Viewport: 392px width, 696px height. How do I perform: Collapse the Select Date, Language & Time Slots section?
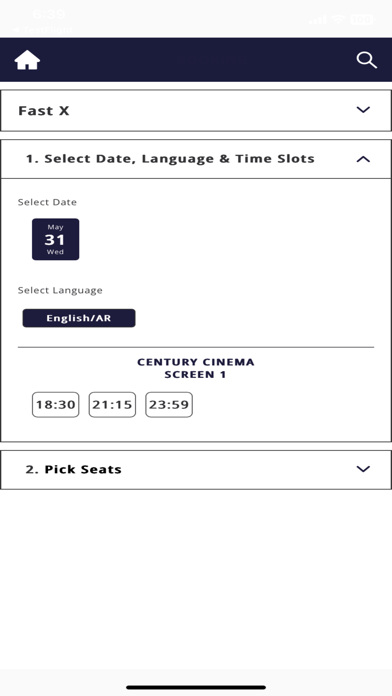[363, 159]
